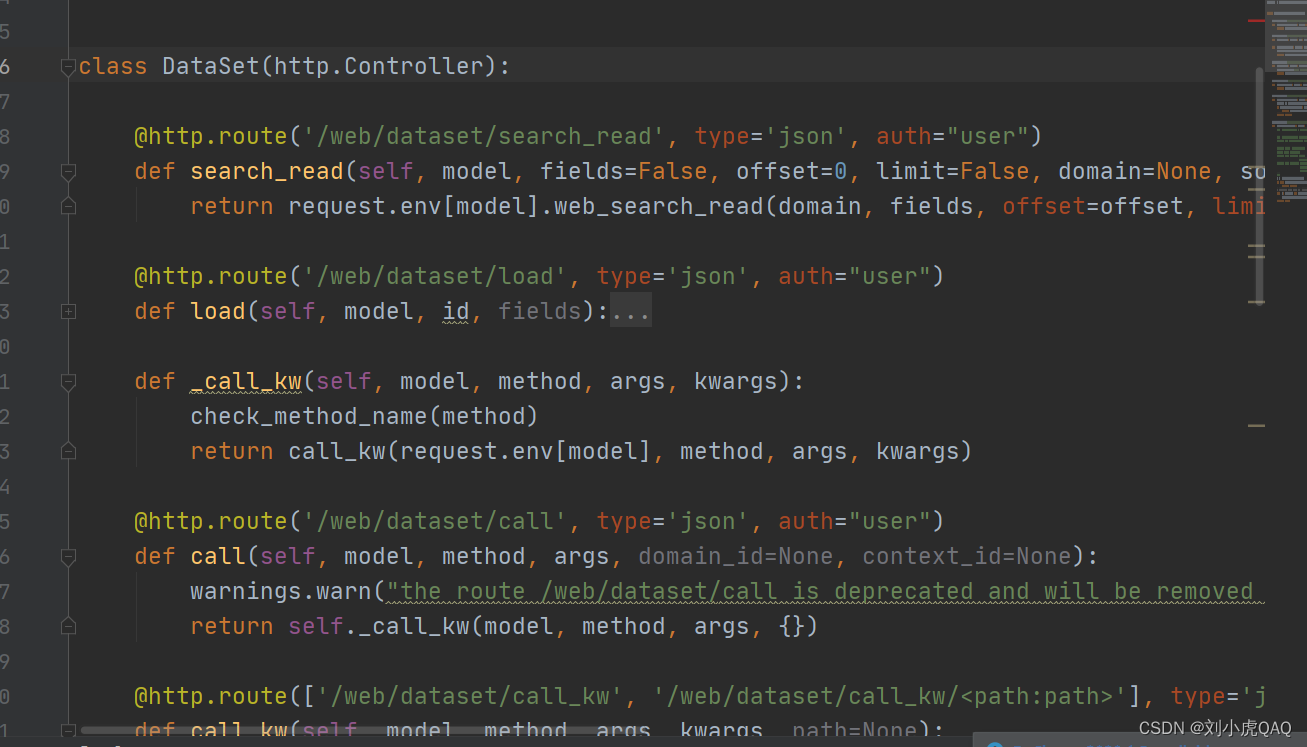
Task: Click the _call_kw function name in its def
Action: pos(246,382)
